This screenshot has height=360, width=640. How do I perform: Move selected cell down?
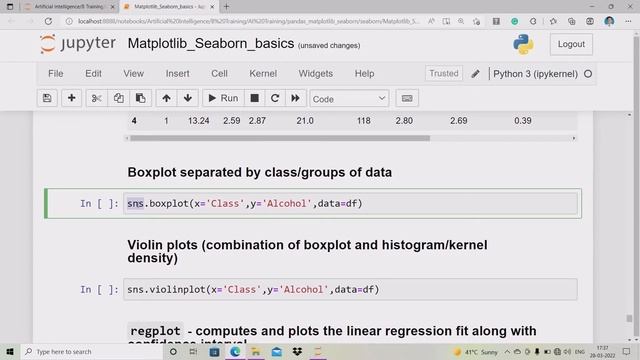pyautogui.click(x=188, y=98)
